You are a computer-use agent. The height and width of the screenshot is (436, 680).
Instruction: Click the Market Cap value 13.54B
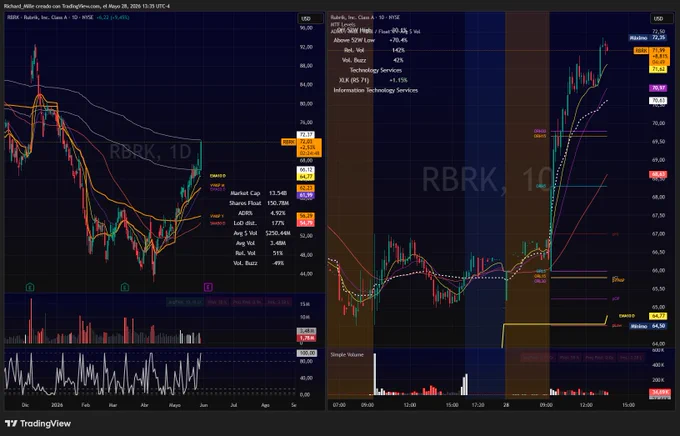278,193
